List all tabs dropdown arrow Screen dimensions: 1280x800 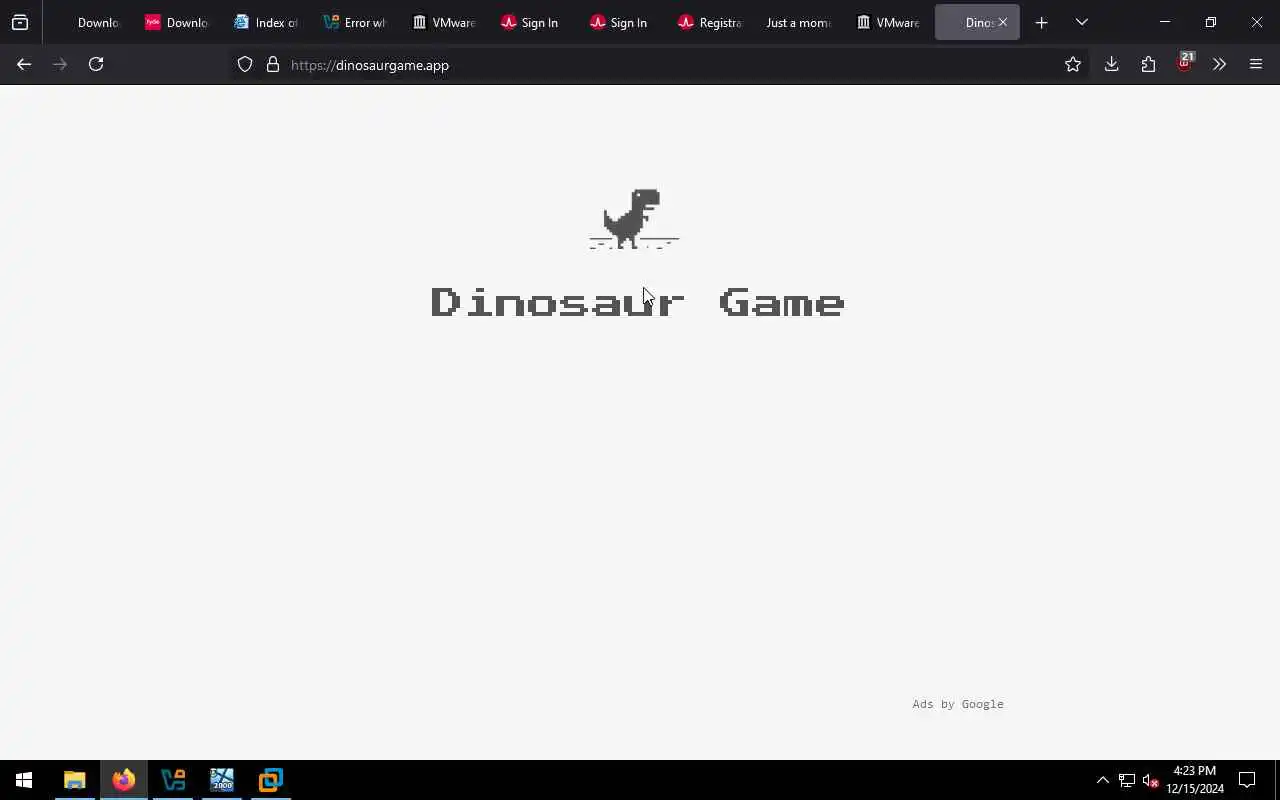(1081, 22)
